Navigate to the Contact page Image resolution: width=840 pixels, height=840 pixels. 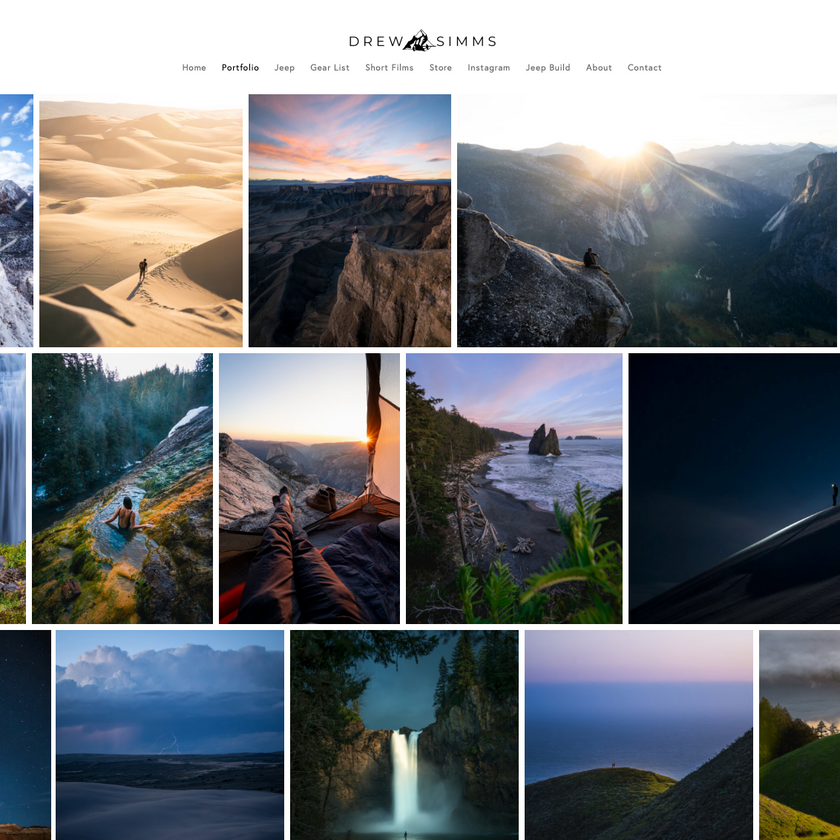[644, 67]
